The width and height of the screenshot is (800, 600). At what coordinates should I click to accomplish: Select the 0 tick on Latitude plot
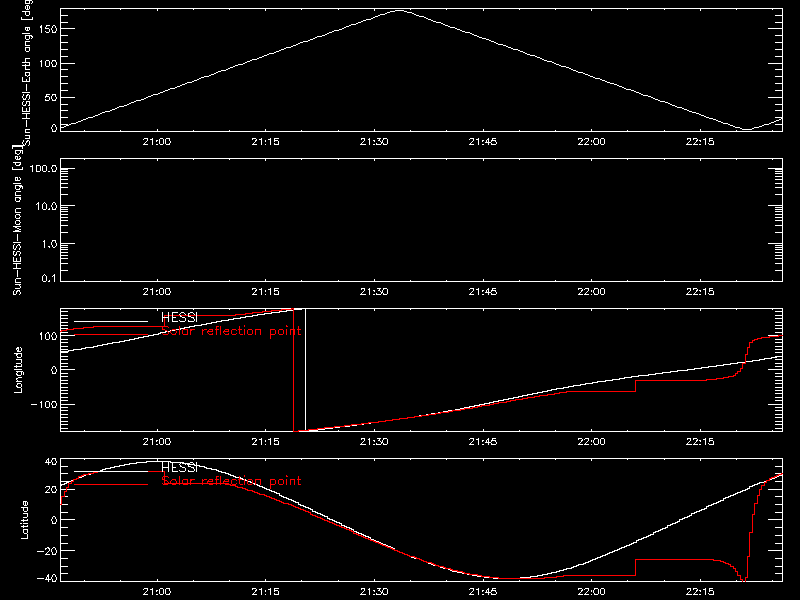(x=54, y=520)
